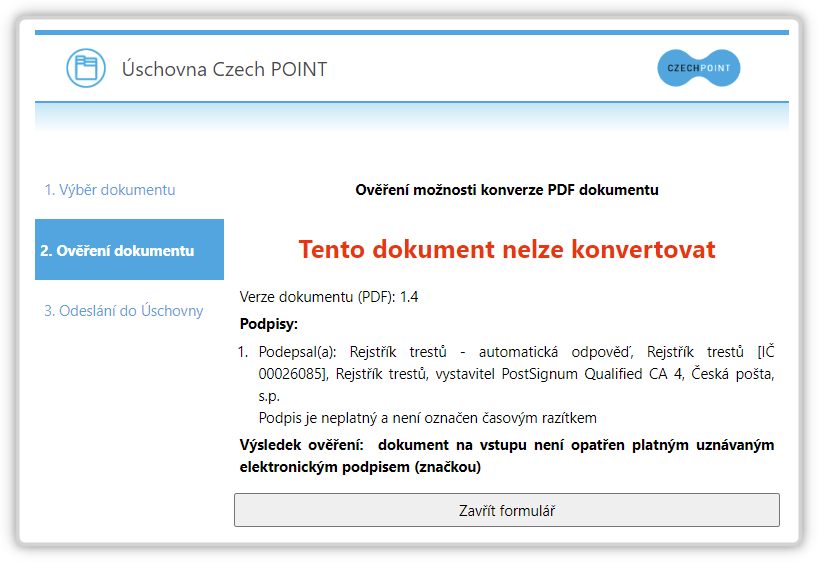Select step 2. Ověření dokumentu
This screenshot has width=818, height=562.
click(x=129, y=249)
